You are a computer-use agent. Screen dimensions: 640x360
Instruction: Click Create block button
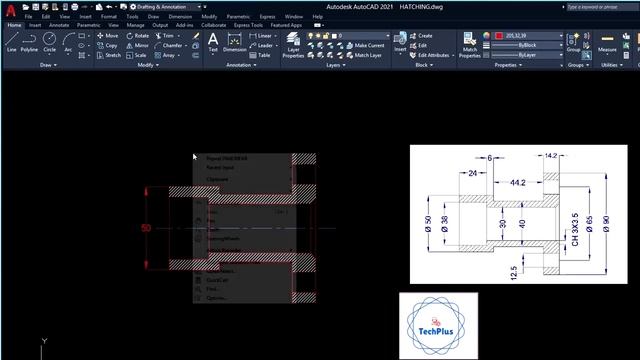(421, 36)
